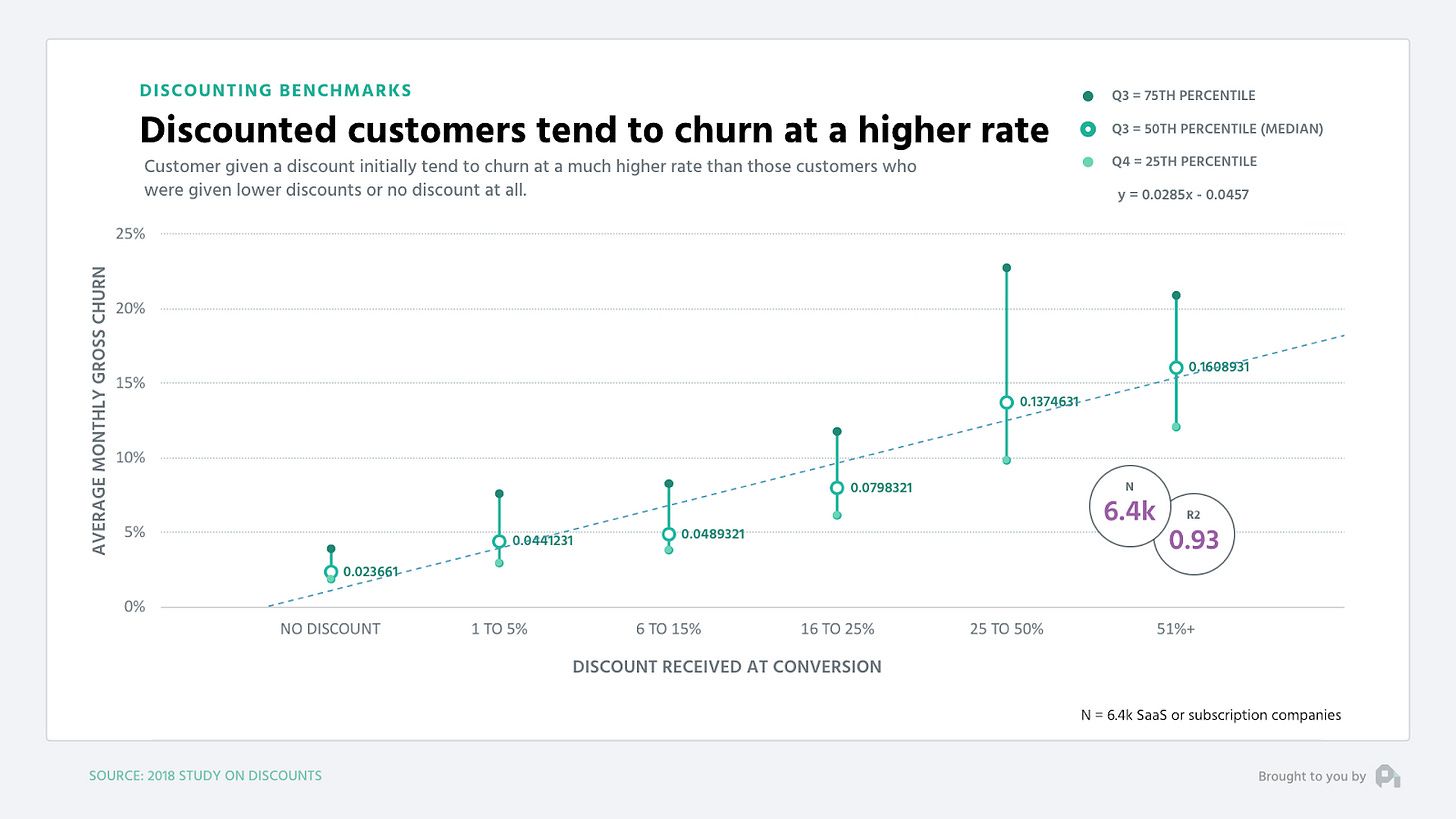
Task: Click the 50th percentile median legend marker
Action: 1088,129
